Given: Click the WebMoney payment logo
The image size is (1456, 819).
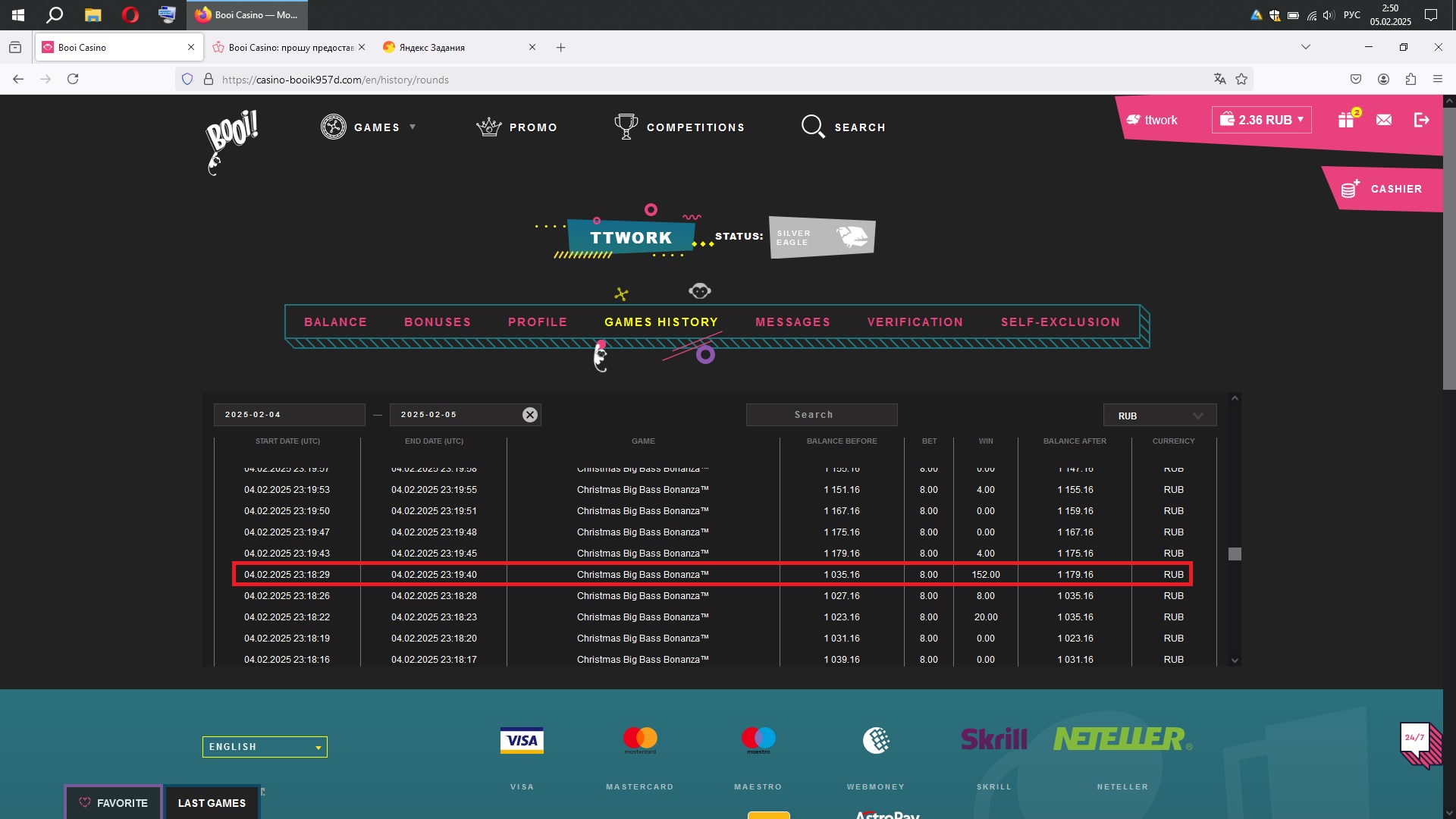Looking at the screenshot, I should click(x=876, y=740).
